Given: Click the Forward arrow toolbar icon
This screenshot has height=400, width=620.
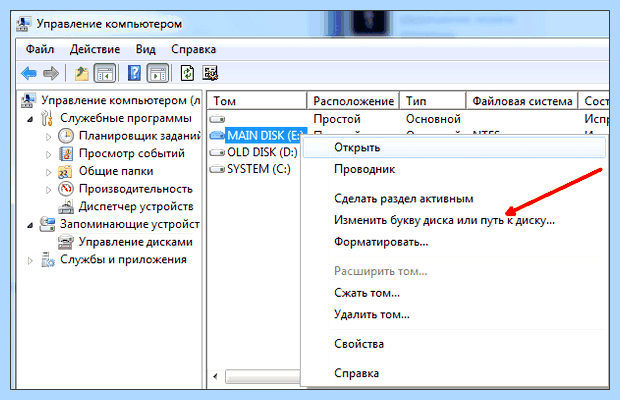Looking at the screenshot, I should (51, 74).
